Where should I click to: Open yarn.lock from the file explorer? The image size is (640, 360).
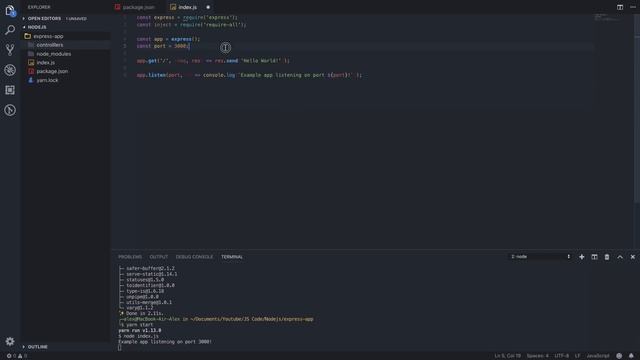[47, 80]
